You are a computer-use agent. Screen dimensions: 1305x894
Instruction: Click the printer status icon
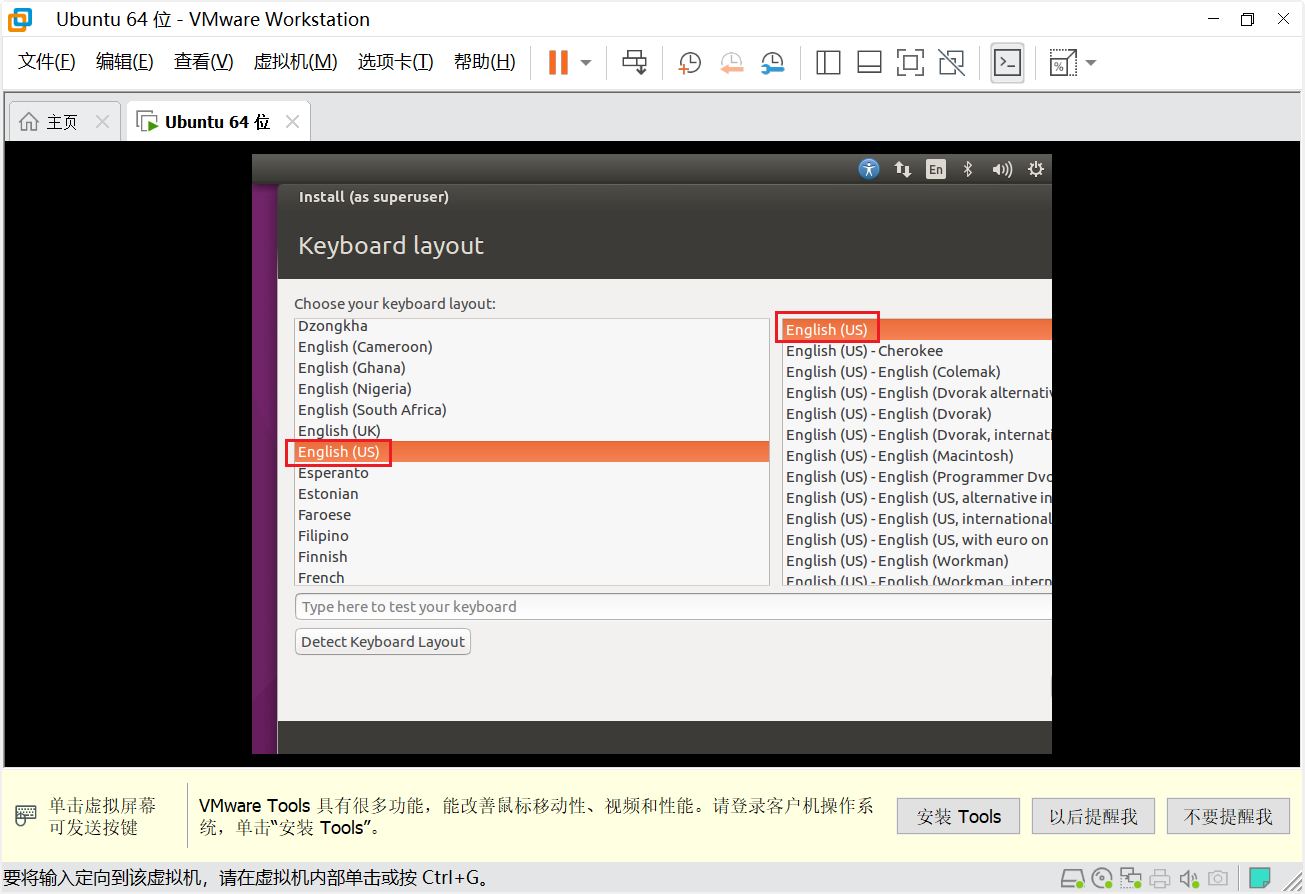click(1160, 879)
